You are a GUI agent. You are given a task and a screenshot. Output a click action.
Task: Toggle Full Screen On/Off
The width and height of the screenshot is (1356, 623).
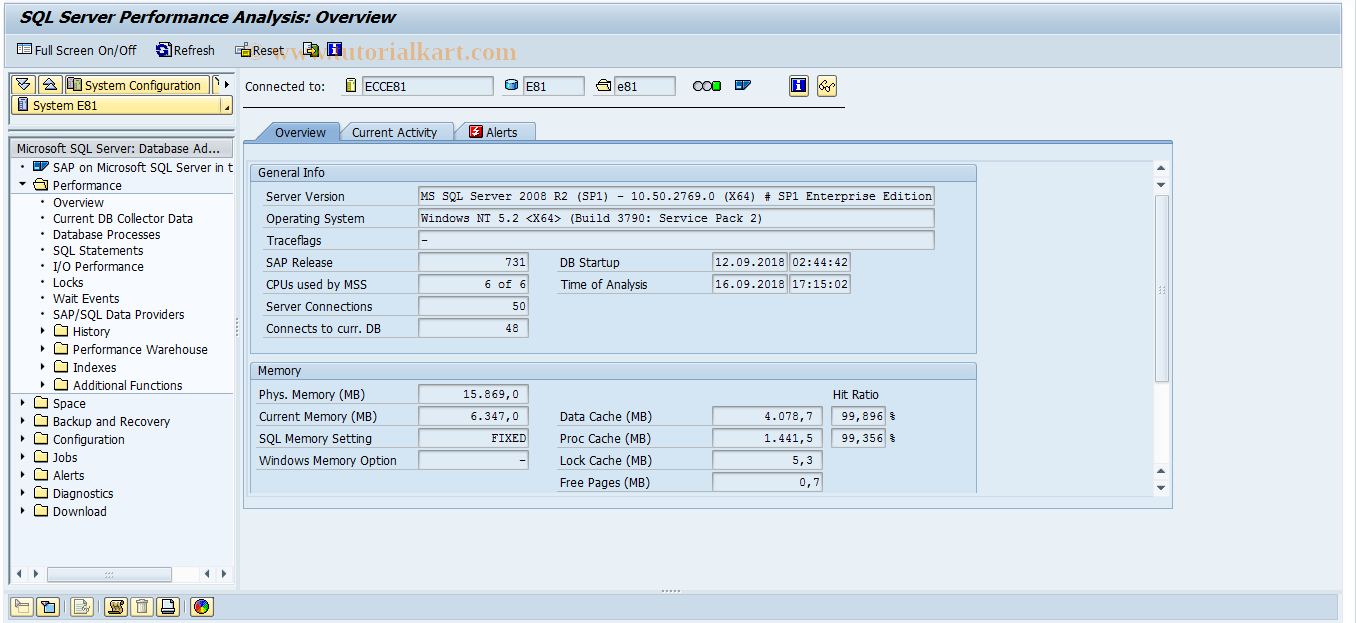click(x=77, y=50)
